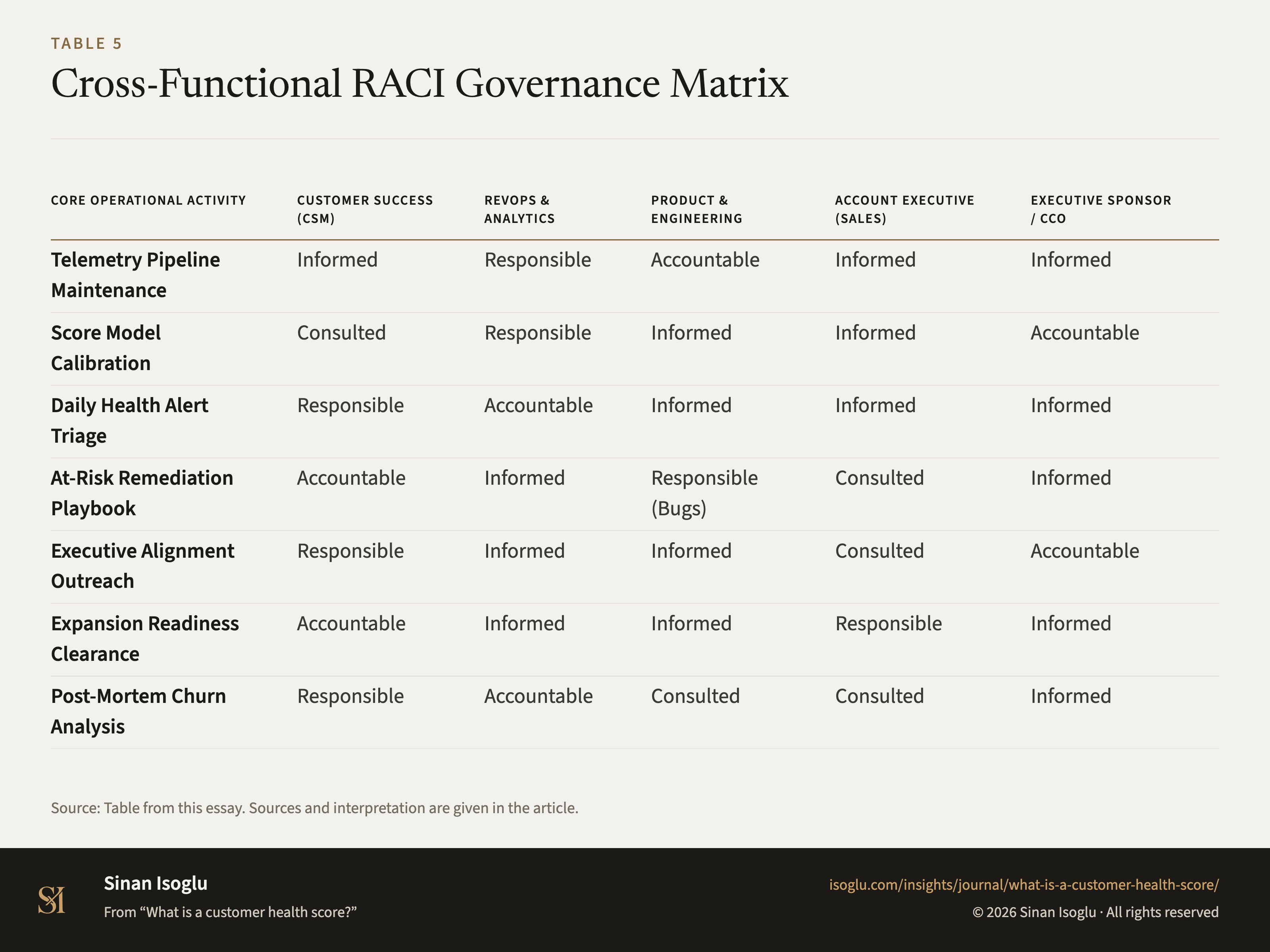Click Accountable in the Score Model Calibration row

click(x=1085, y=333)
